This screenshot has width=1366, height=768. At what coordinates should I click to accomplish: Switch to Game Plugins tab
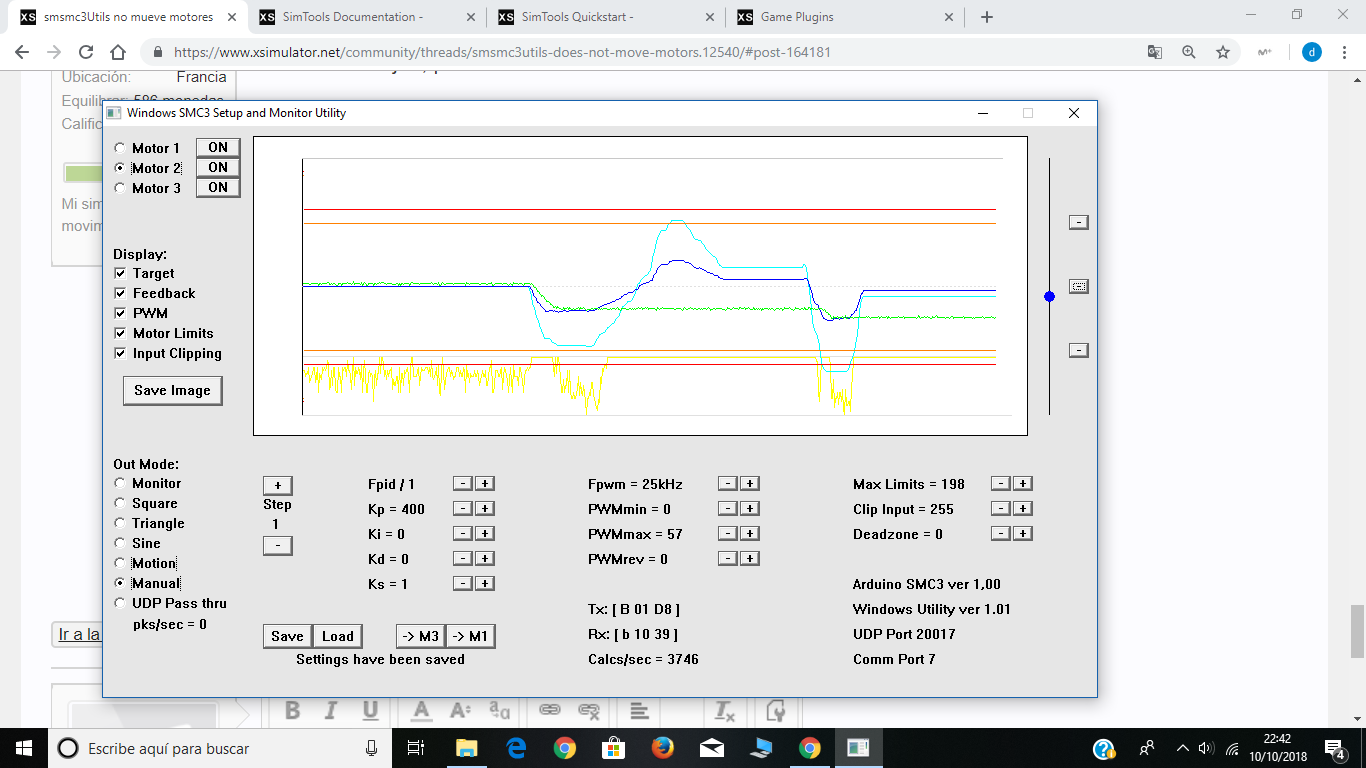click(844, 17)
